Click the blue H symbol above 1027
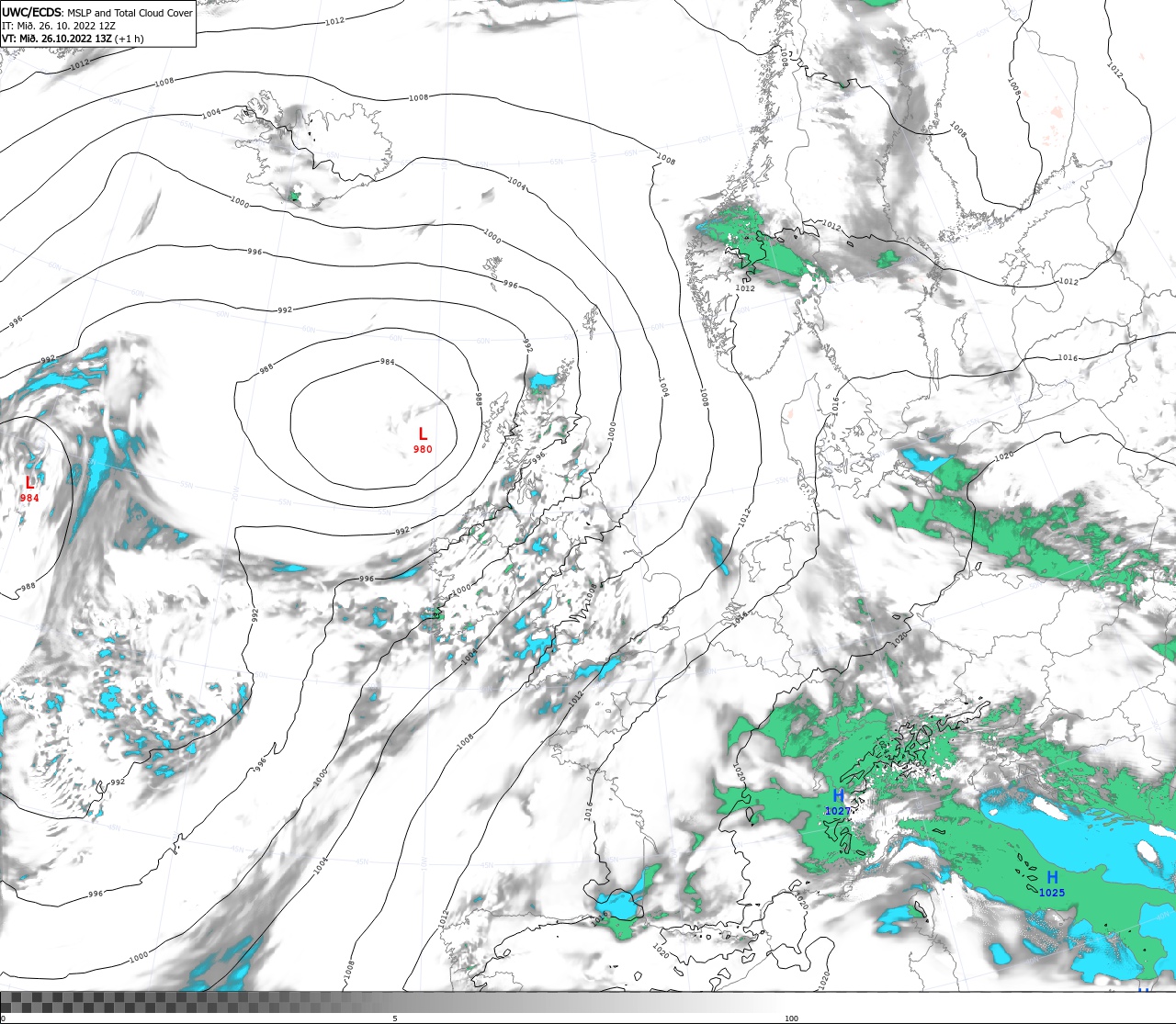This screenshot has width=1176, height=1024. coord(838,796)
